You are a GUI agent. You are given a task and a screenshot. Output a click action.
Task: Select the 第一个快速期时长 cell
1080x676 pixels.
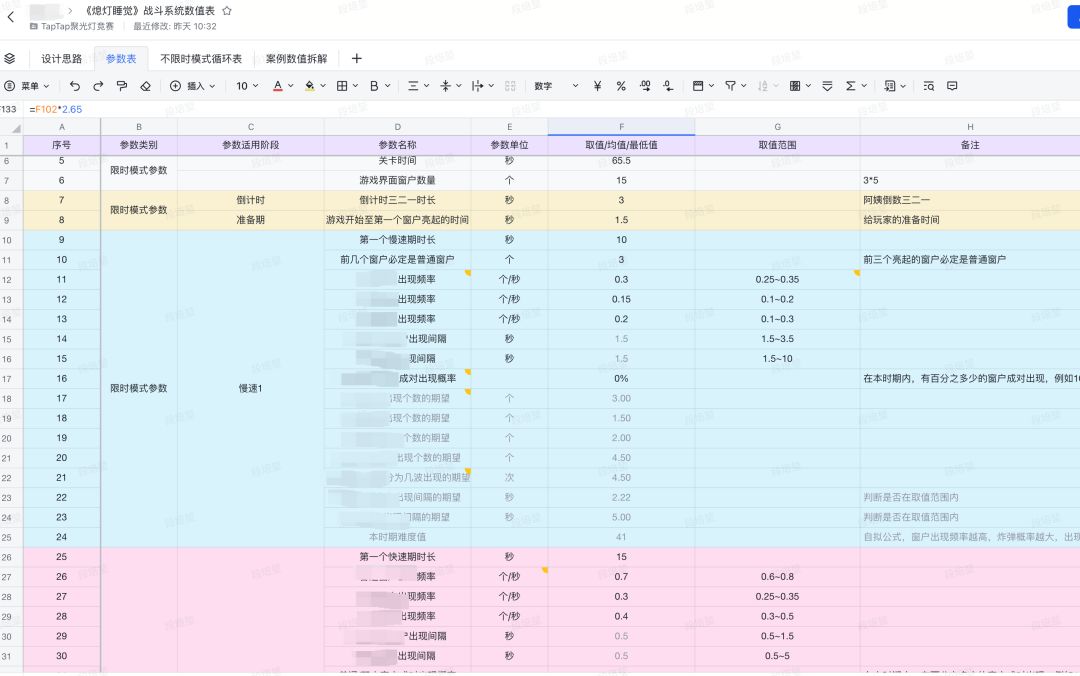(x=397, y=557)
